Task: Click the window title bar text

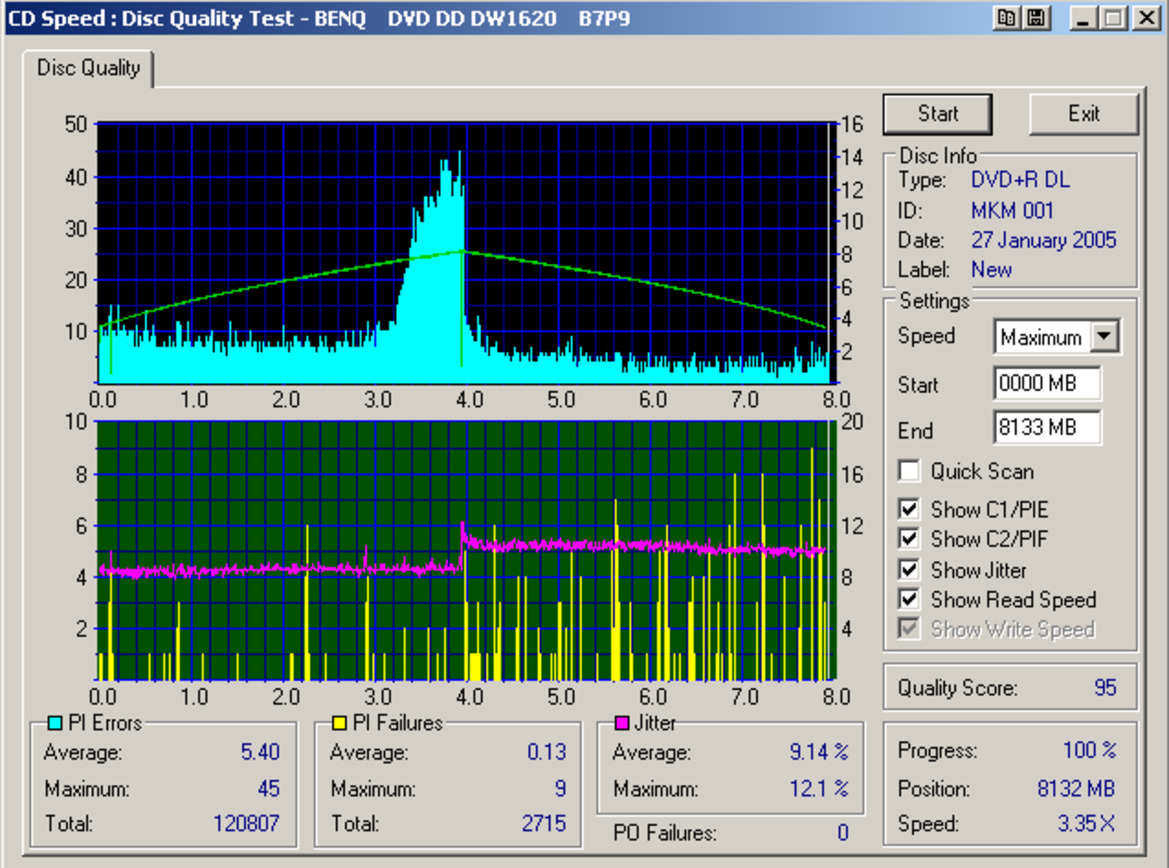Action: tap(319, 18)
